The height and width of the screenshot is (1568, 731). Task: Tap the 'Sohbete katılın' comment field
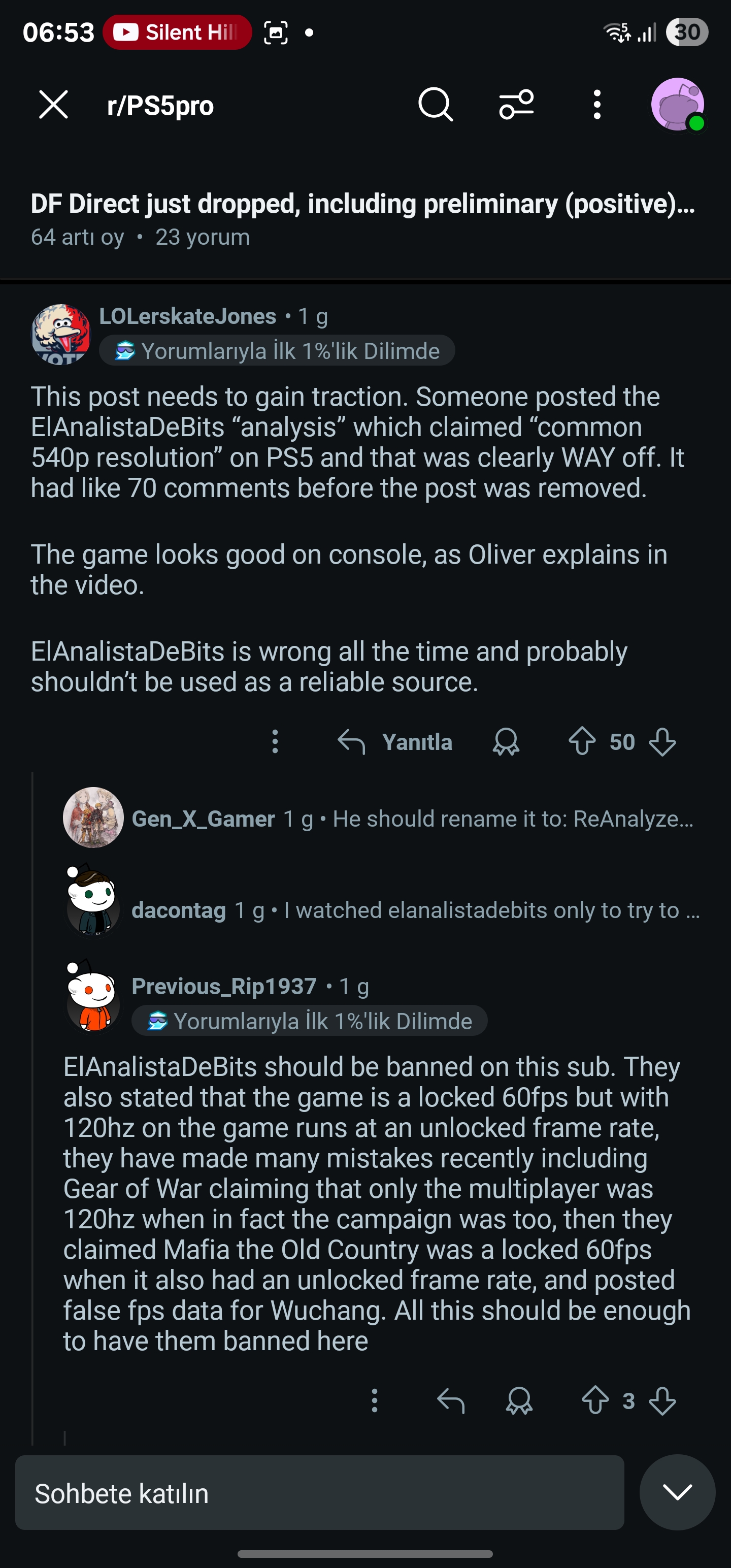(319, 1492)
